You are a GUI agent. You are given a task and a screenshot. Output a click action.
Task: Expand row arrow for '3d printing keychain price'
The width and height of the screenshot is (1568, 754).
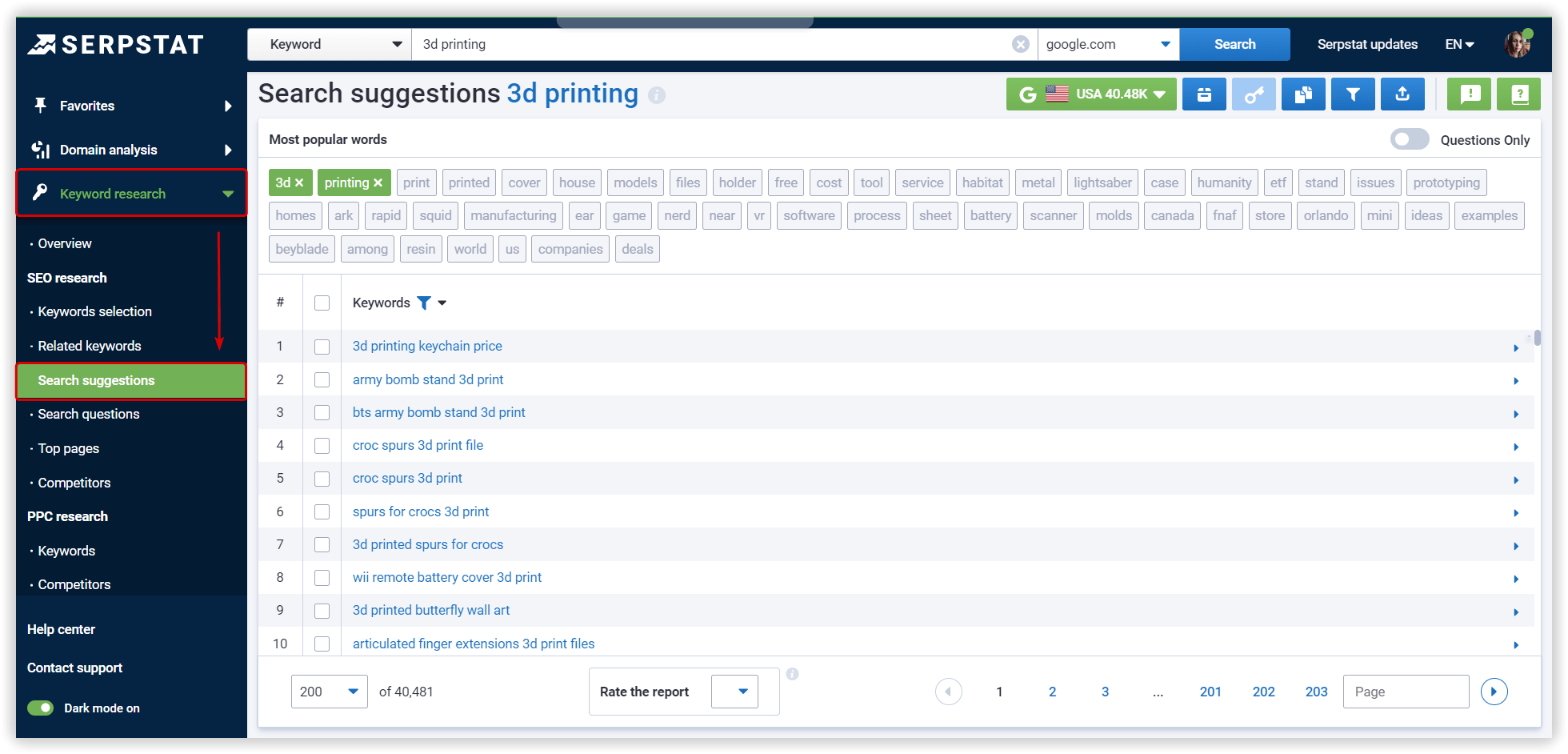pos(1516,347)
